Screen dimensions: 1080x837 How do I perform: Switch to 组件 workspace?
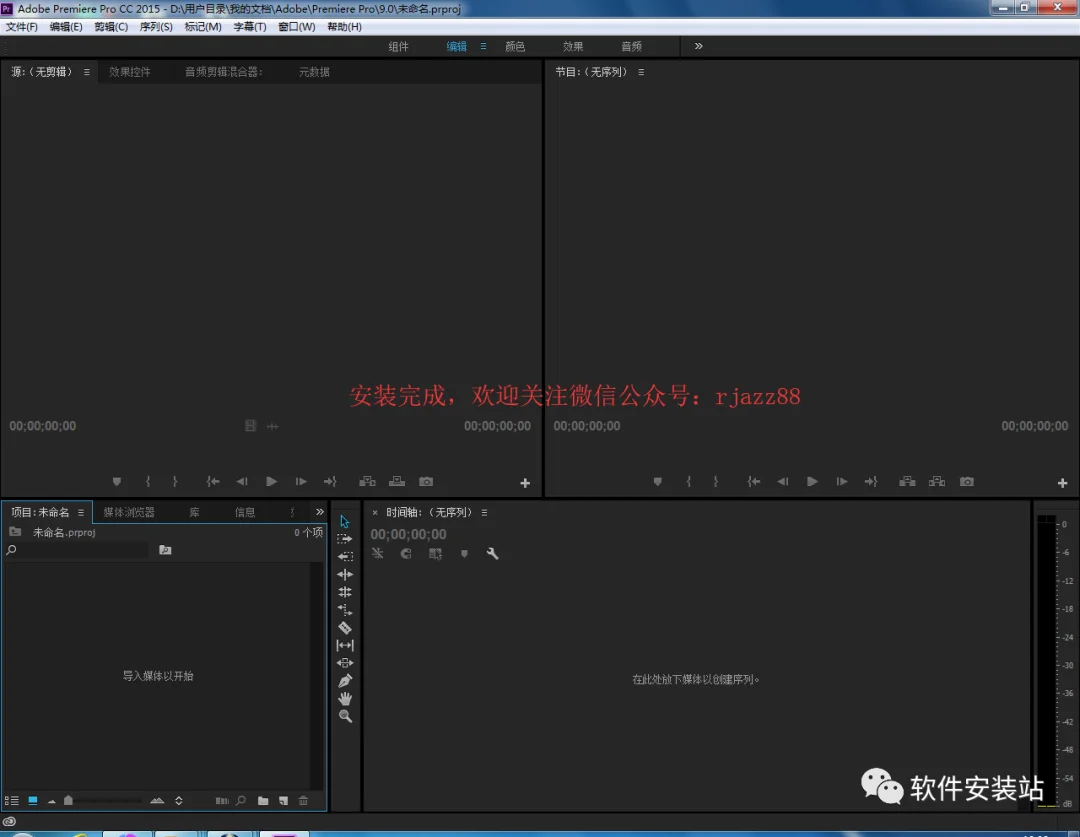tap(398, 46)
